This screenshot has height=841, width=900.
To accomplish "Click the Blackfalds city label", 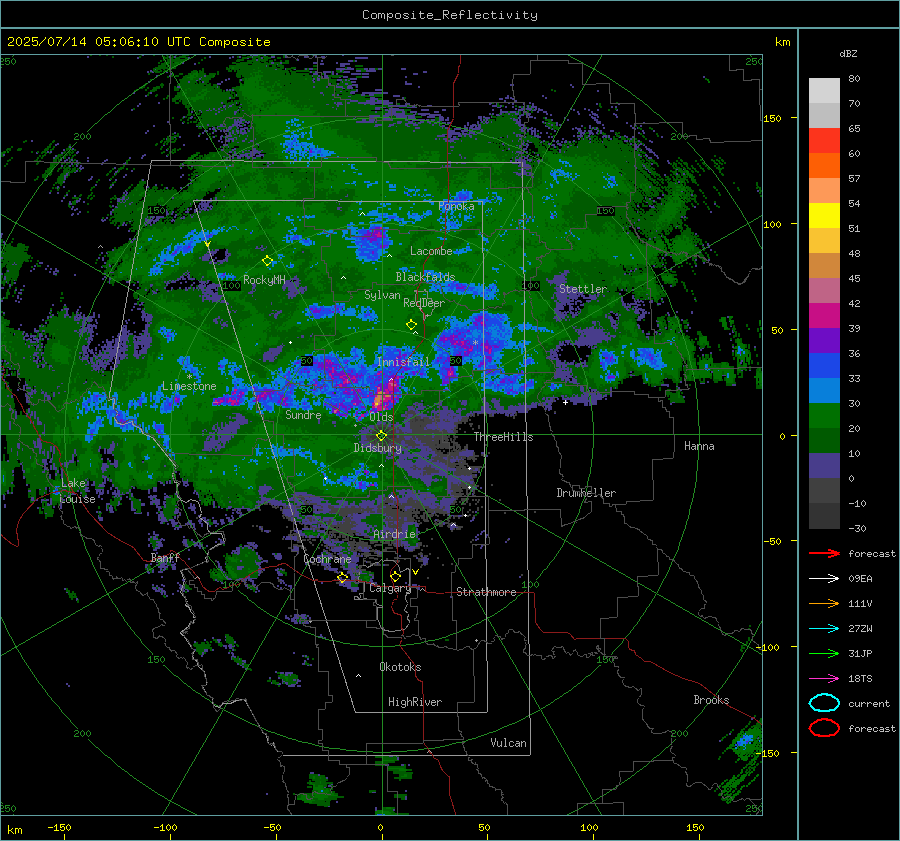I will [x=425, y=277].
